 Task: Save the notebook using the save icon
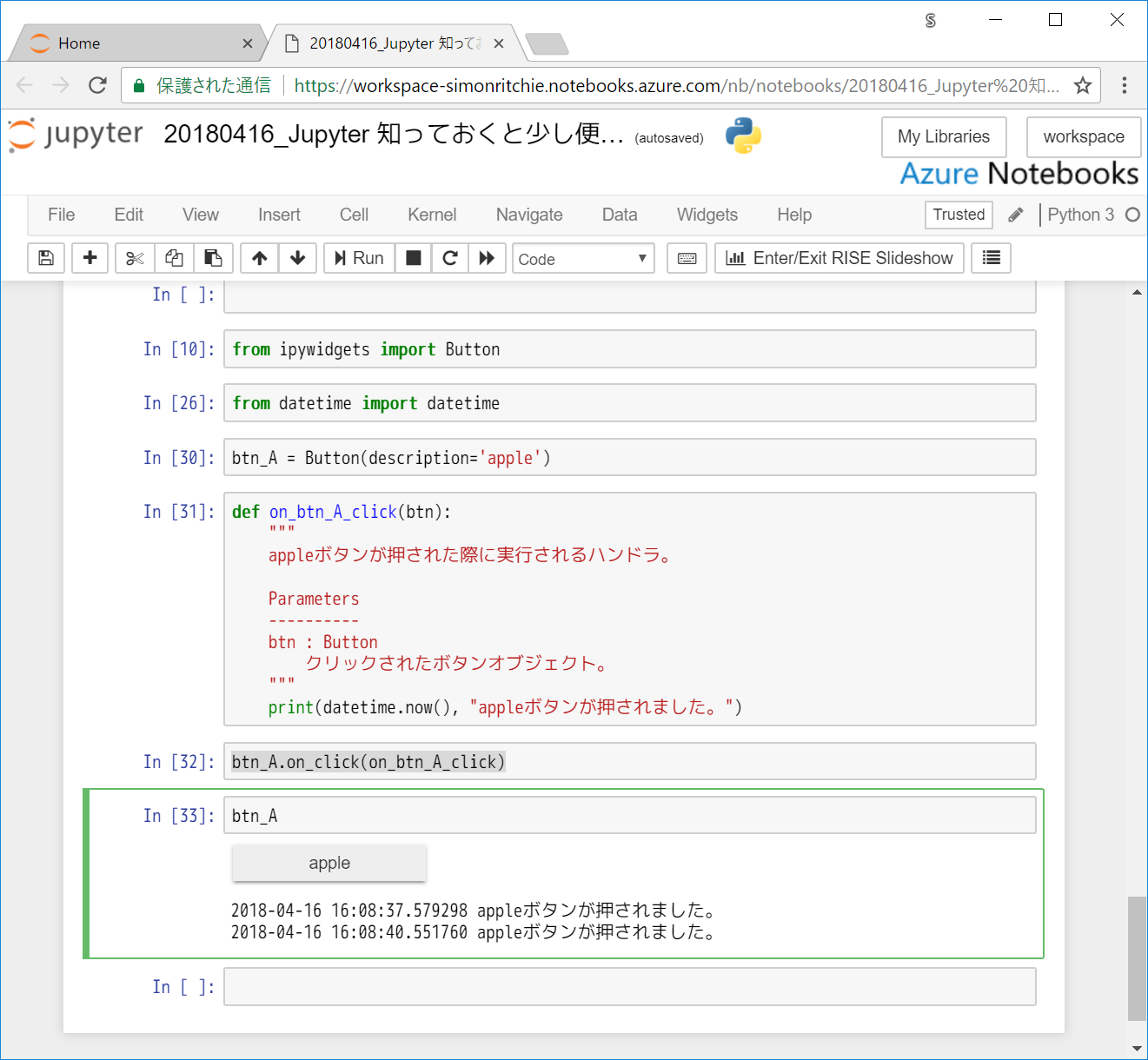point(45,258)
